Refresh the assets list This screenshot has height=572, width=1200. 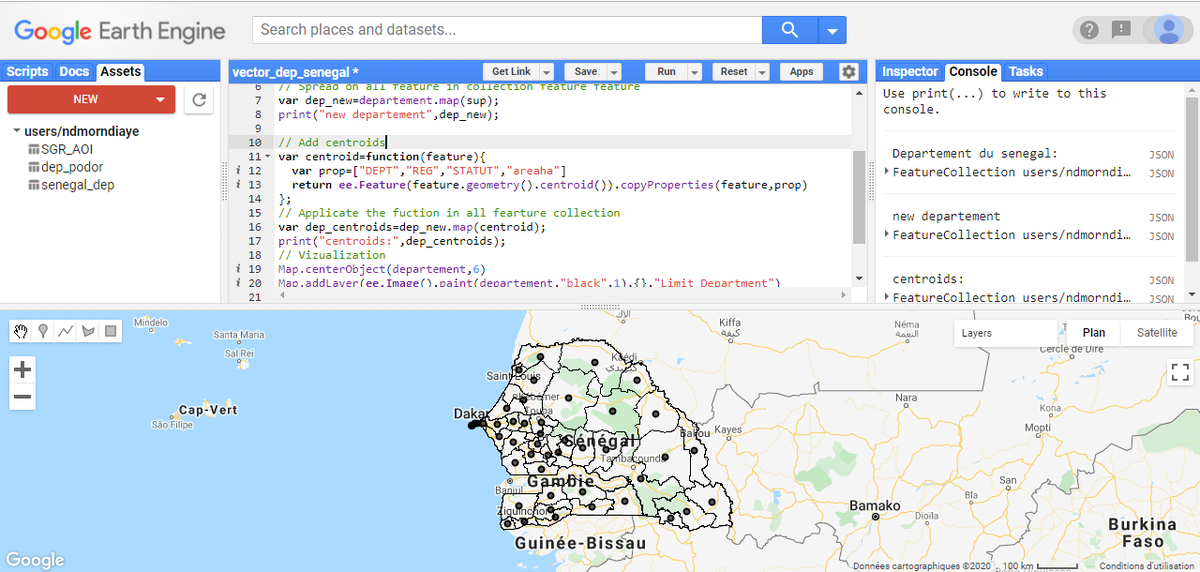click(x=199, y=99)
